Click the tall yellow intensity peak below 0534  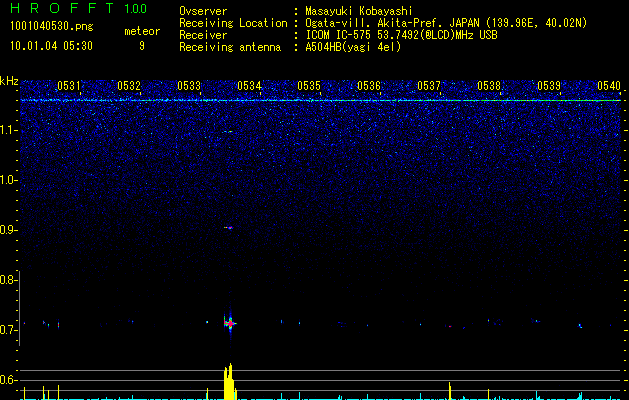point(229,382)
